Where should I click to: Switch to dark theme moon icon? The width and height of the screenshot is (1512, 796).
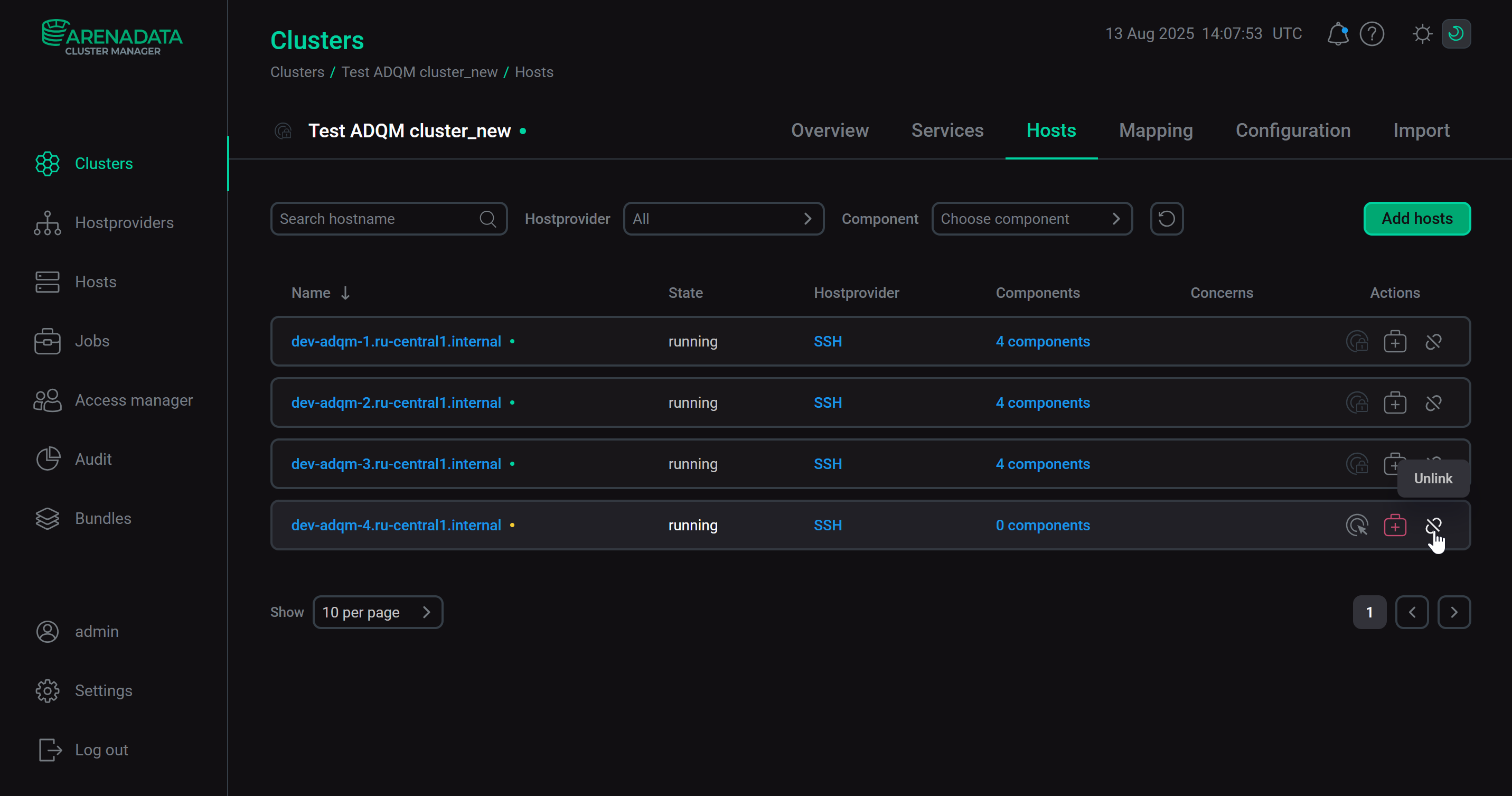tap(1455, 33)
